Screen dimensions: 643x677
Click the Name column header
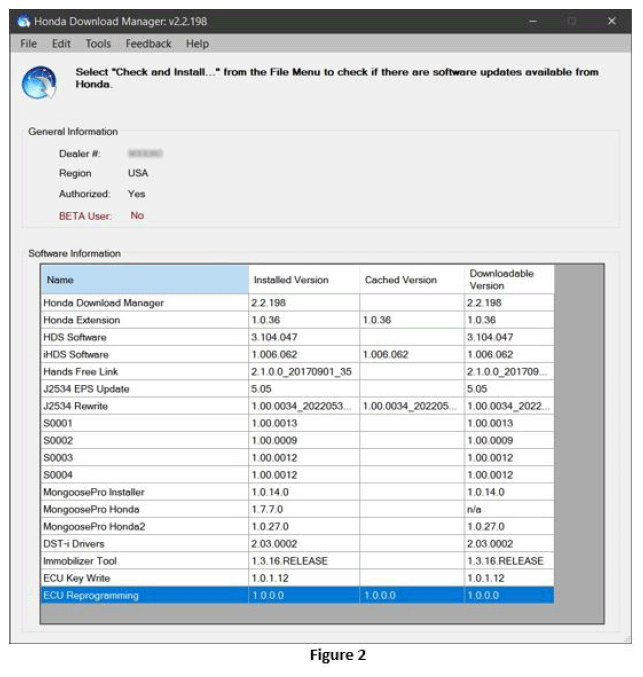(x=144, y=280)
